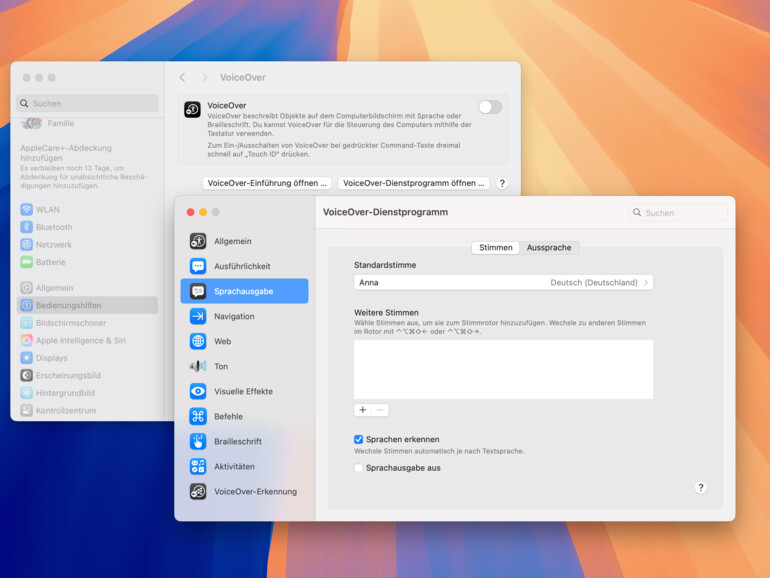Select the Web globe icon
770x578 pixels.
198,341
